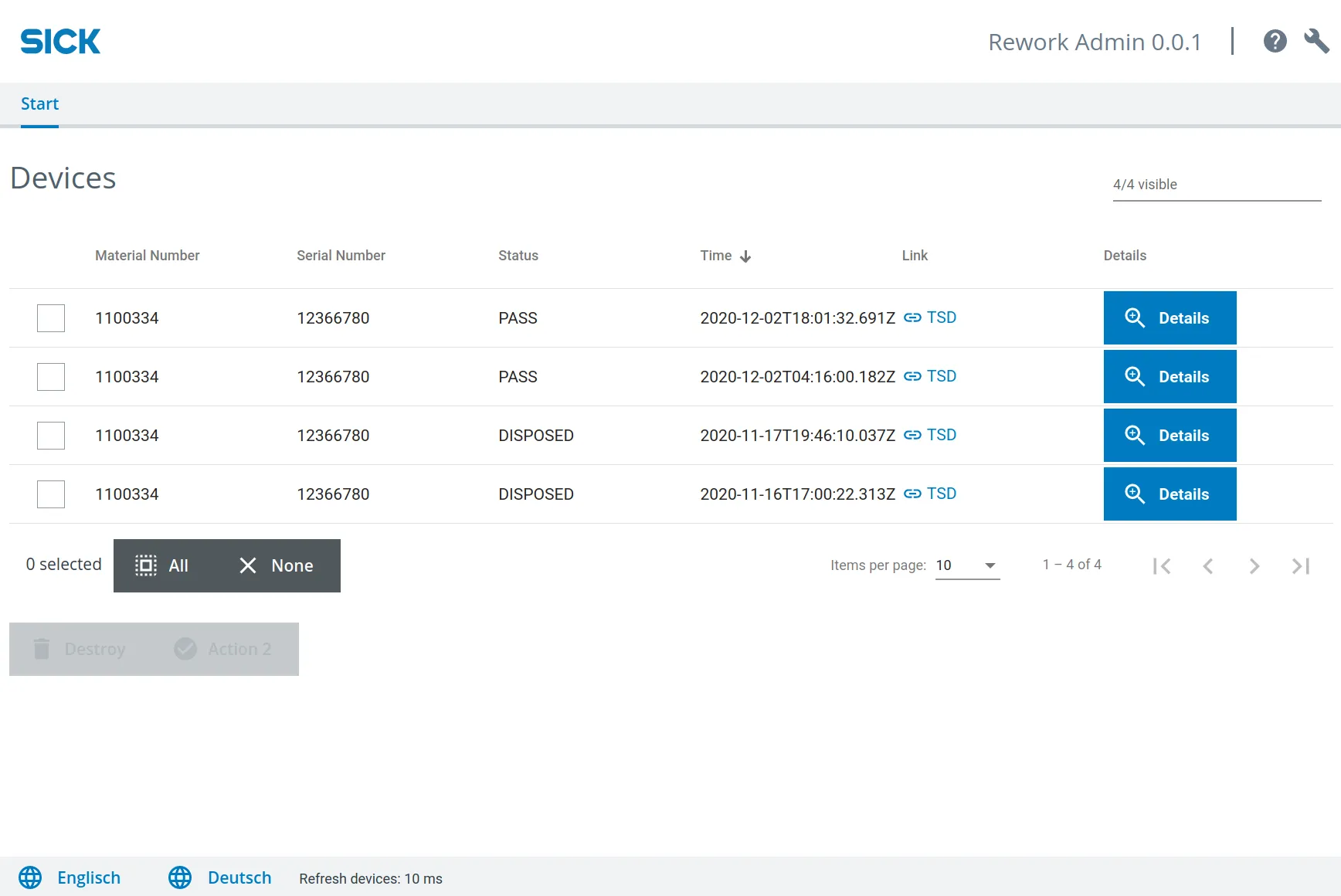Open TSD link for 2020-12-02T04:16:00.182Z row

pos(930,376)
